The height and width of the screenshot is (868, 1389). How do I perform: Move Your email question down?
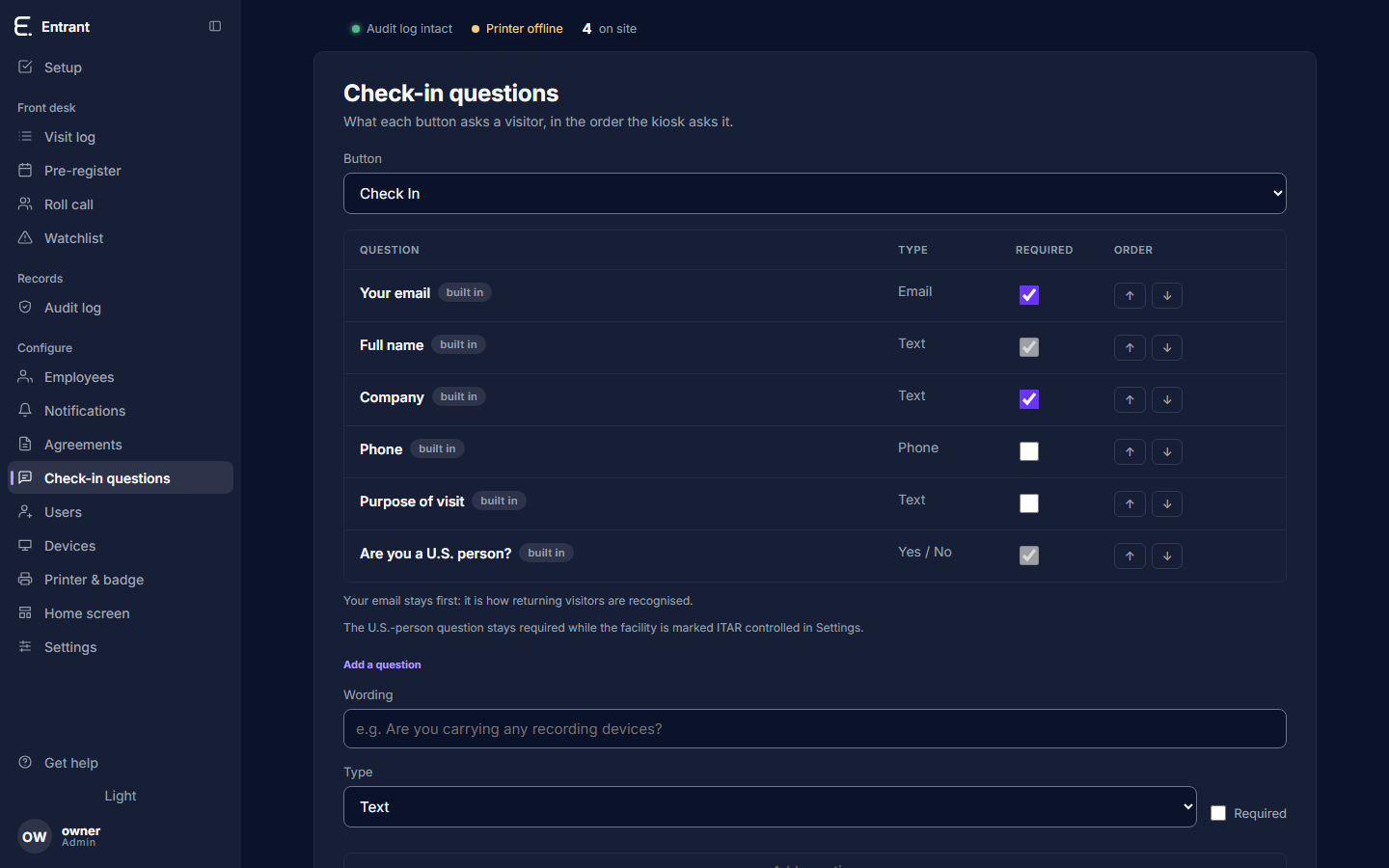[x=1167, y=295]
